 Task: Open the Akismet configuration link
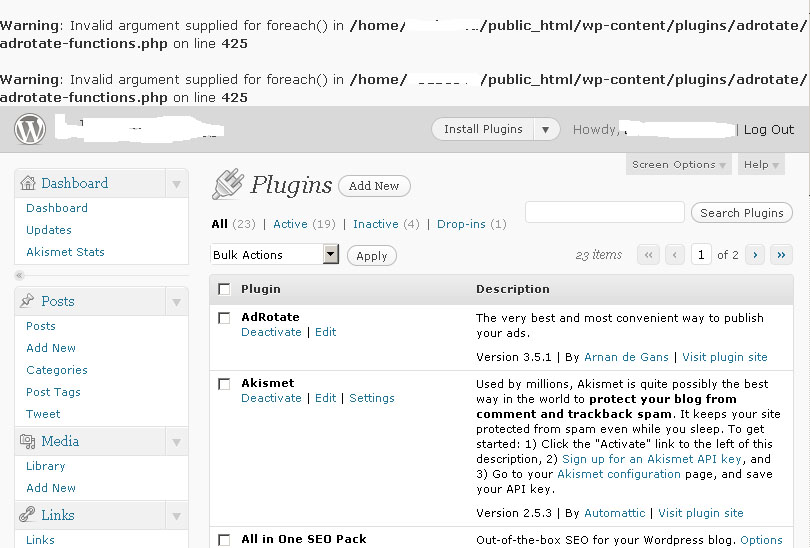[x=619, y=474]
